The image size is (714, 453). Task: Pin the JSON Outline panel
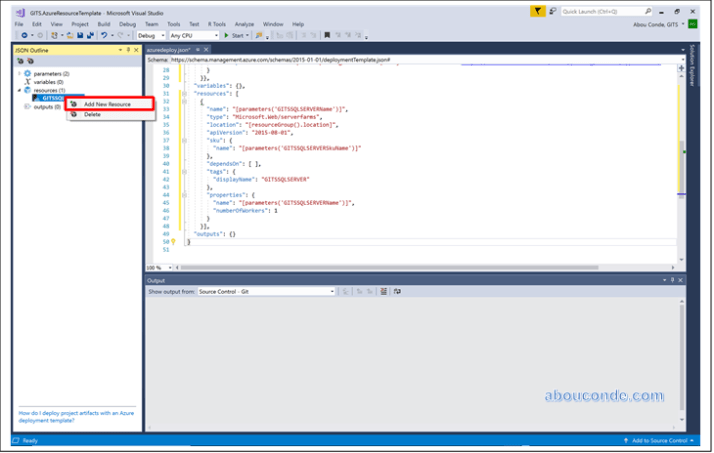pos(128,49)
